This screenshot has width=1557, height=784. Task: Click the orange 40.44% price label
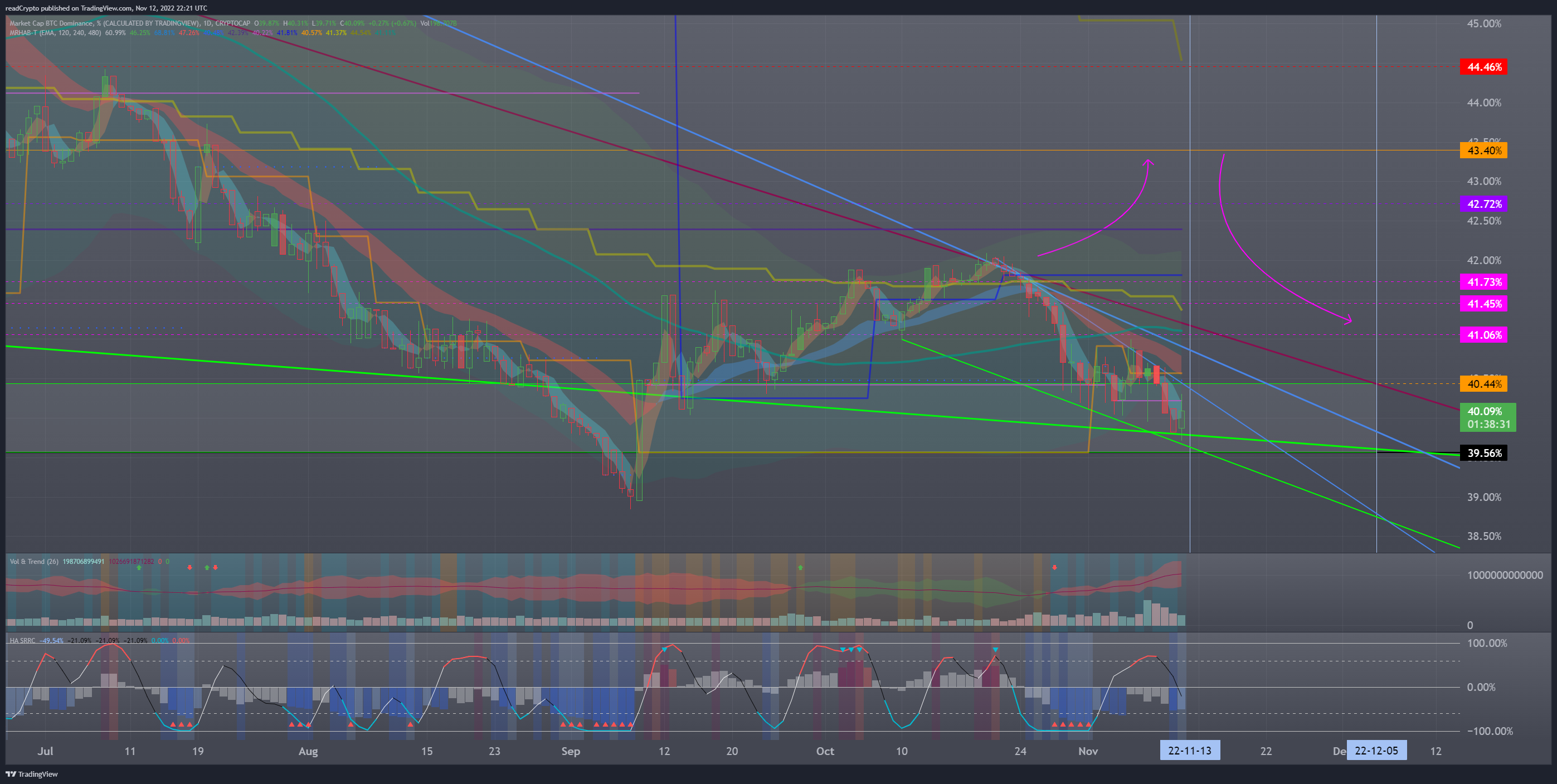[x=1483, y=384]
